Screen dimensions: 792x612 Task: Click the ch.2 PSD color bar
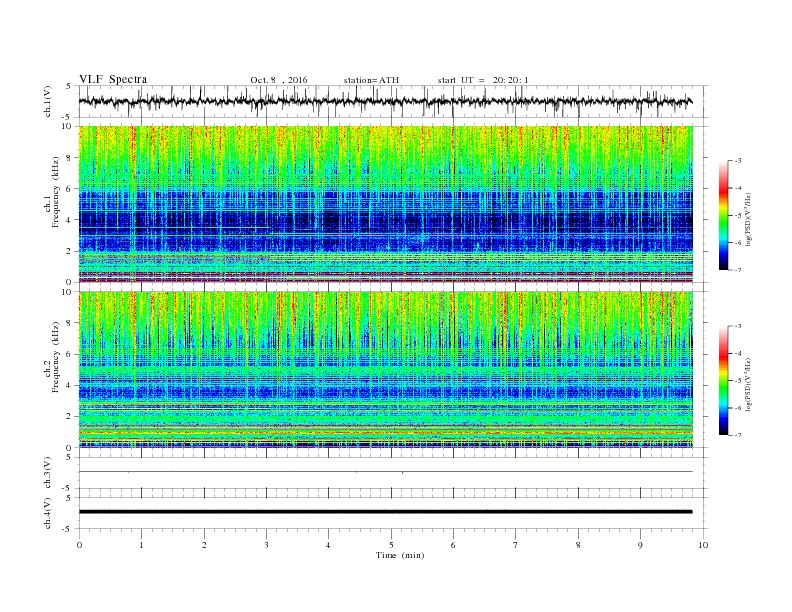[x=723, y=380]
